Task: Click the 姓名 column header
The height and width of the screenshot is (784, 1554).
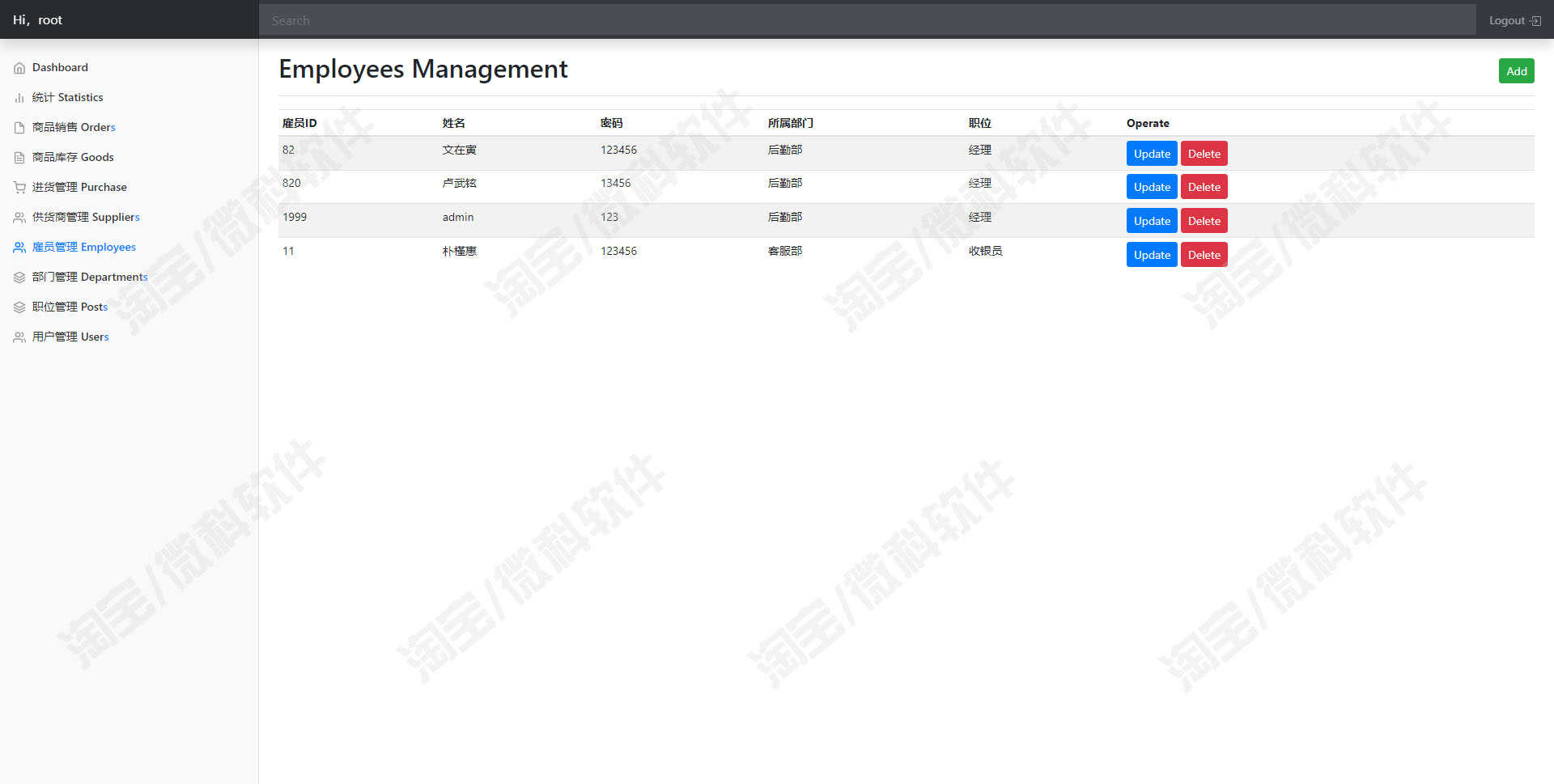Action: pos(454,124)
